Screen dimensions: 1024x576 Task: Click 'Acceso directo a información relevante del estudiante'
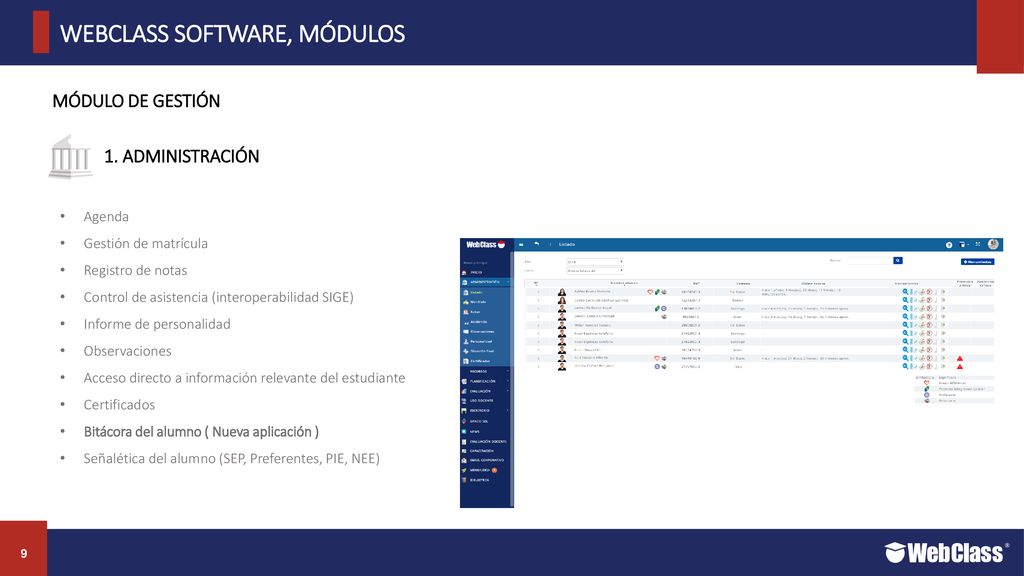pyautogui.click(x=244, y=377)
